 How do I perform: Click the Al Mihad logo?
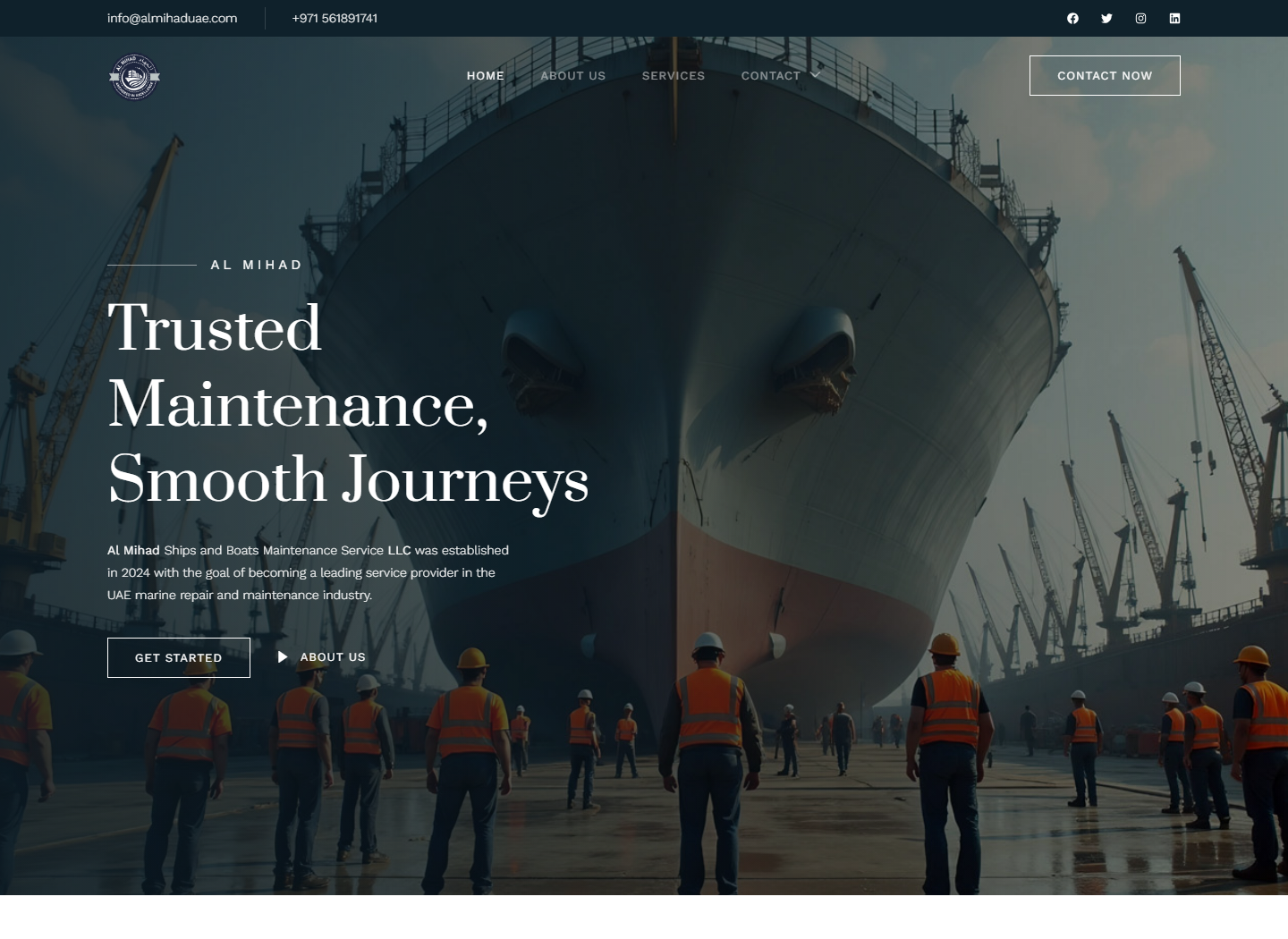pos(134,77)
